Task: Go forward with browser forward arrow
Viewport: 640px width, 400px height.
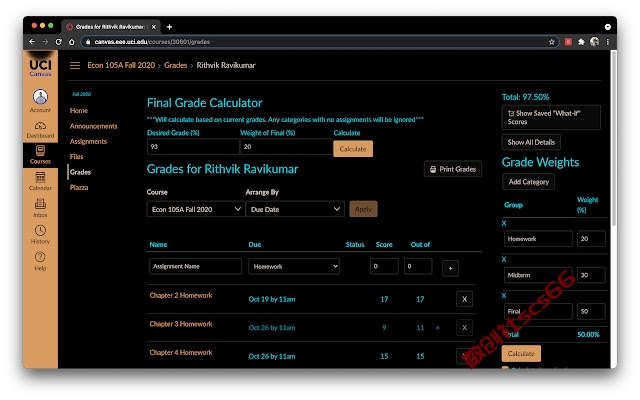Action: (x=45, y=42)
